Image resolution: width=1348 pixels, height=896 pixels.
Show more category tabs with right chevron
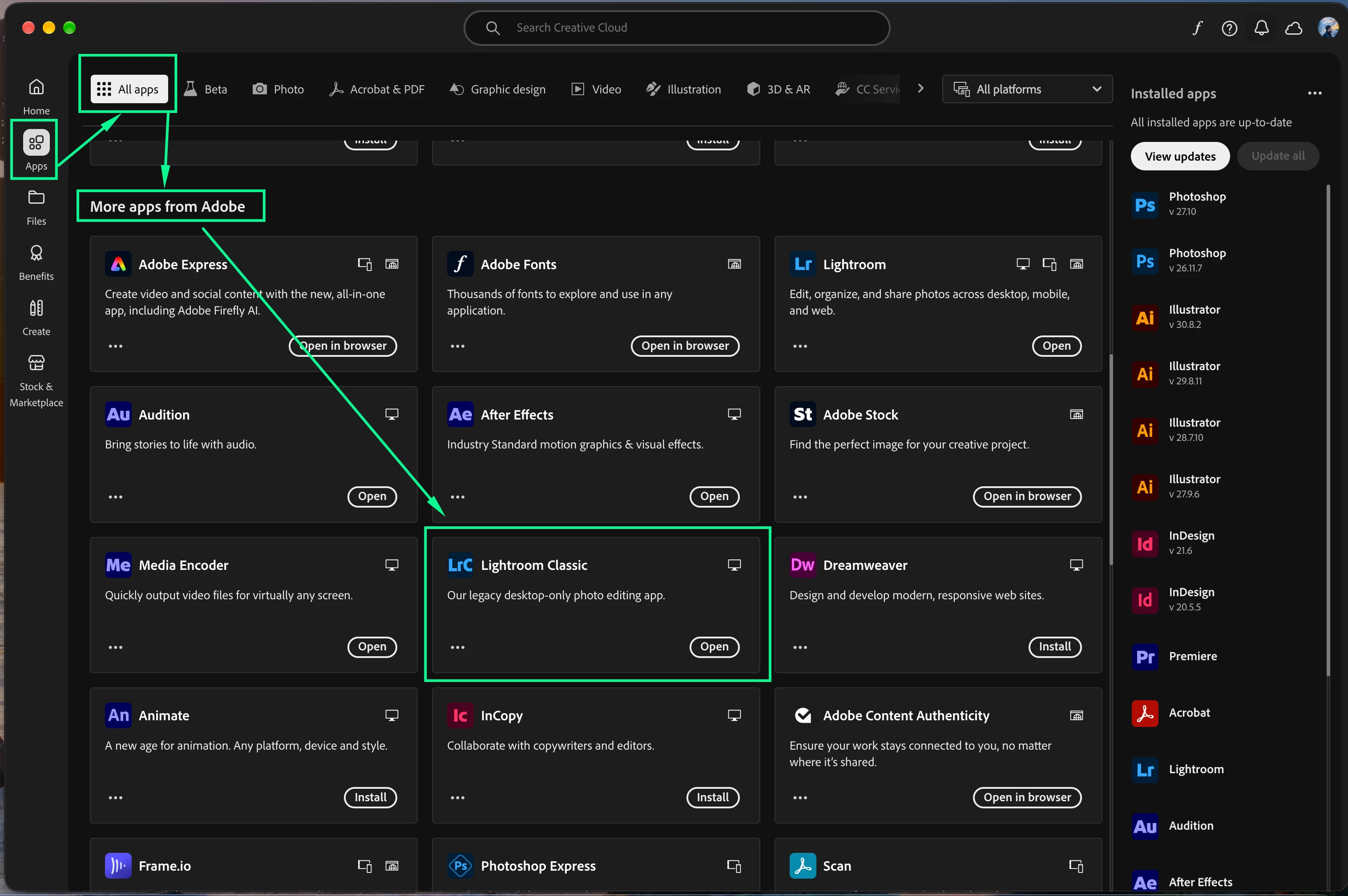point(920,89)
